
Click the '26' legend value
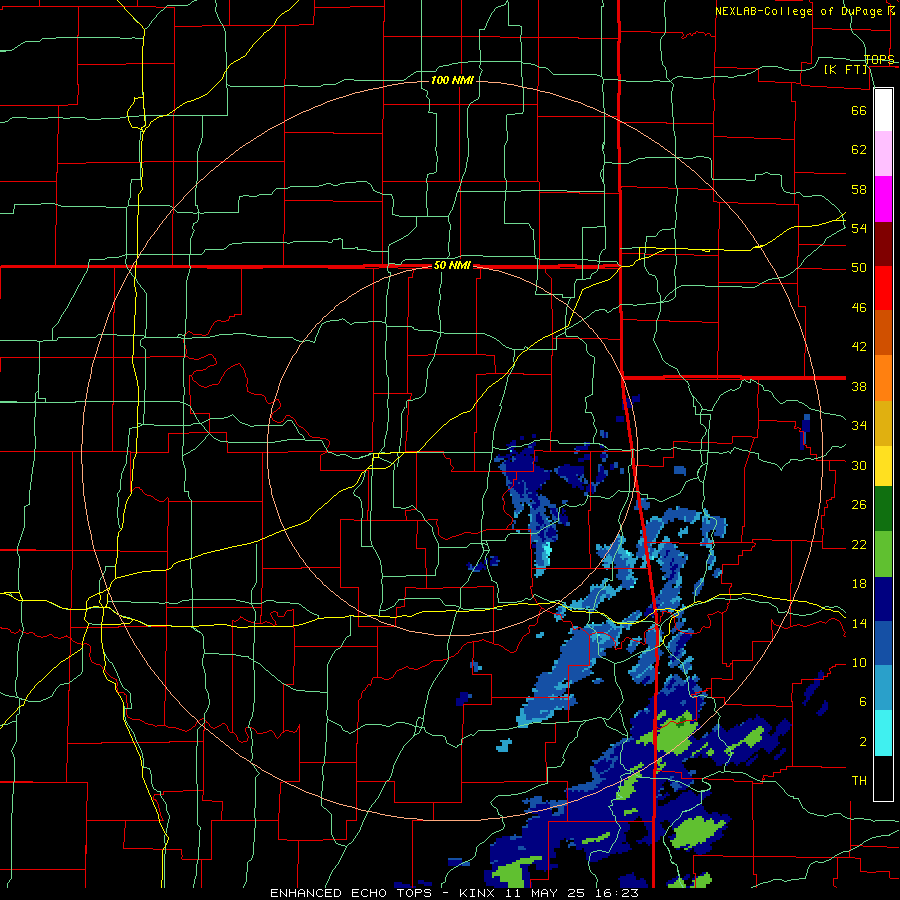pos(859,505)
